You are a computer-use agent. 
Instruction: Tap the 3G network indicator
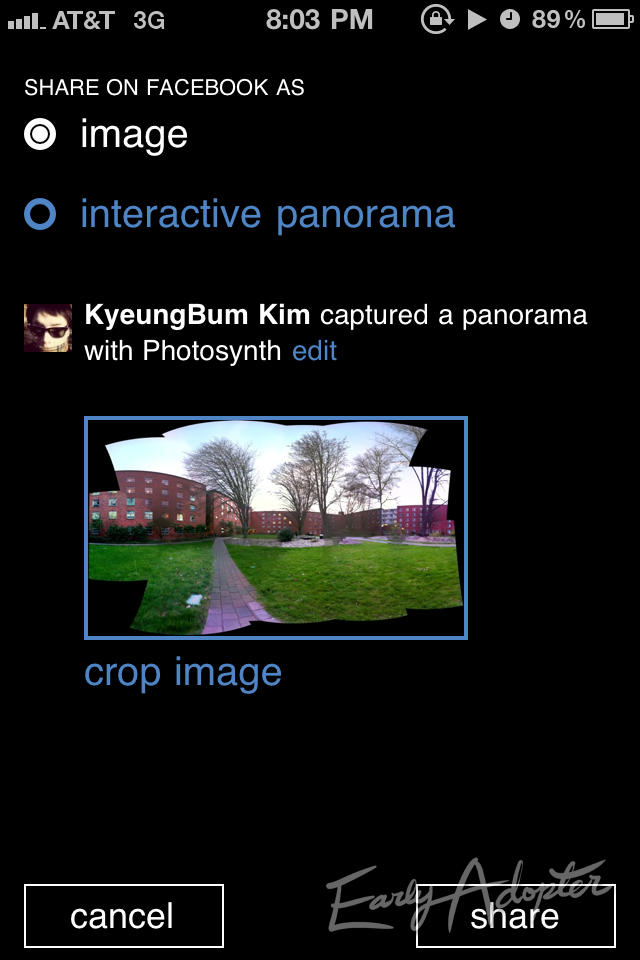(x=149, y=20)
